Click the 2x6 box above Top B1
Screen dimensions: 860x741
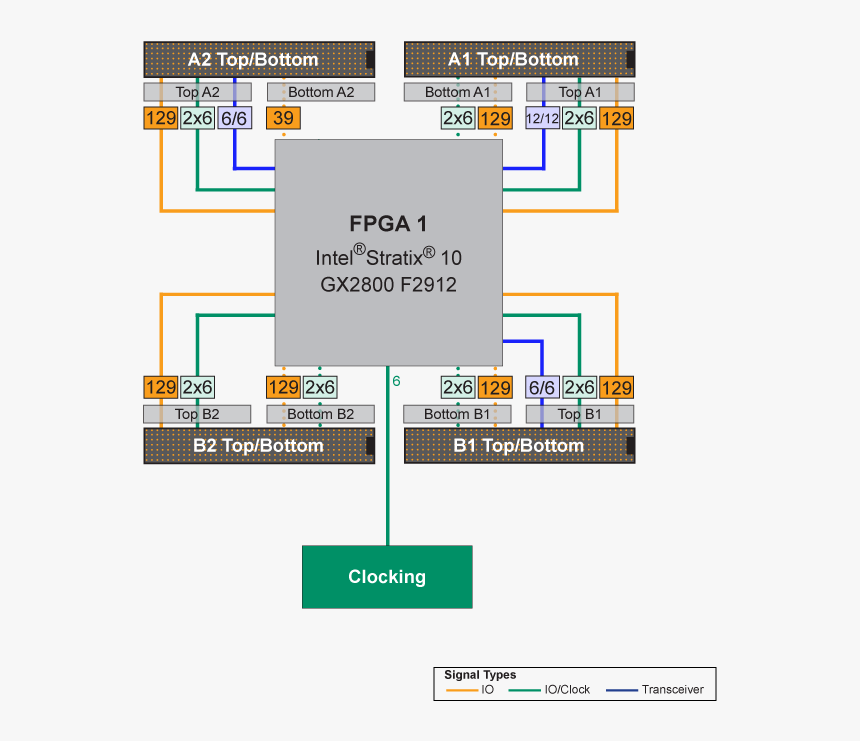[x=580, y=387]
